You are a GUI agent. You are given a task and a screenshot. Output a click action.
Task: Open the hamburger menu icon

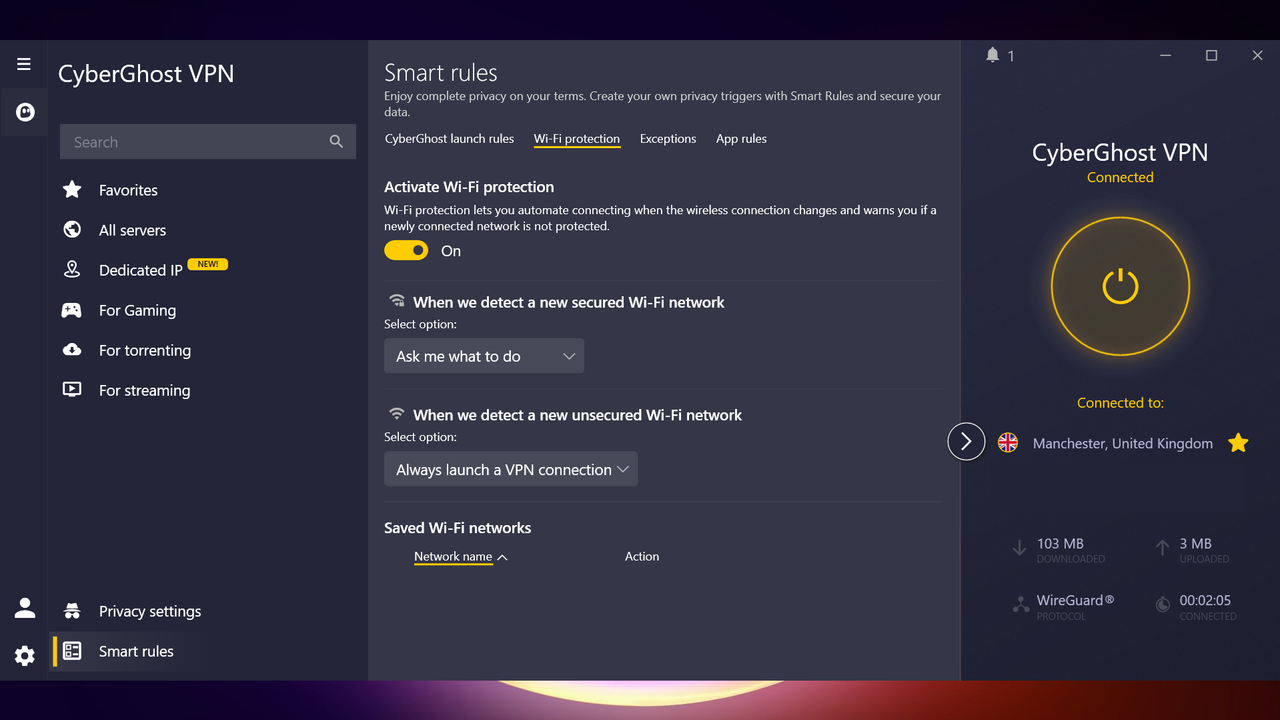(24, 64)
